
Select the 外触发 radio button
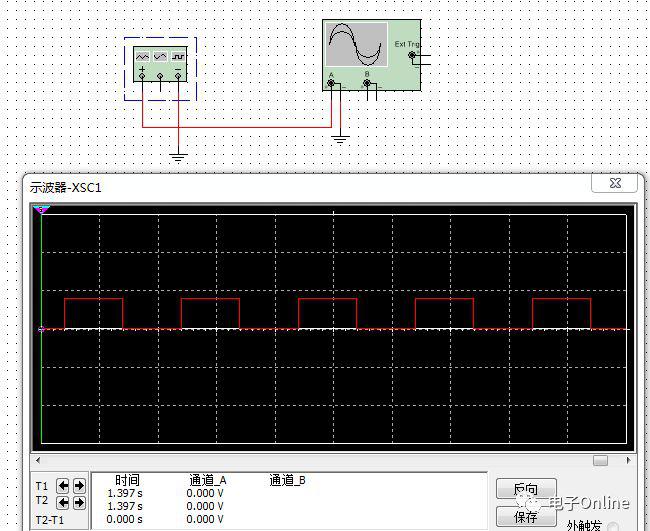(612, 526)
